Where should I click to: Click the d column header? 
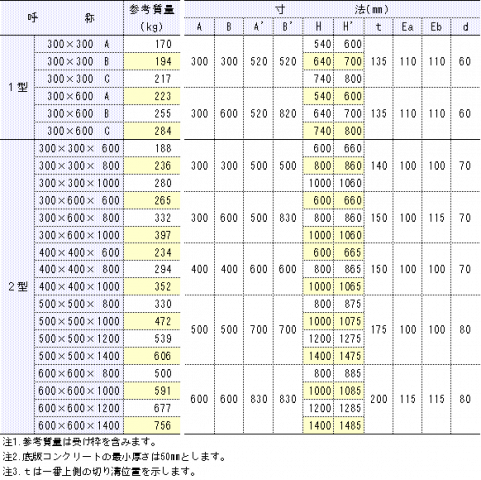pyautogui.click(x=465, y=27)
